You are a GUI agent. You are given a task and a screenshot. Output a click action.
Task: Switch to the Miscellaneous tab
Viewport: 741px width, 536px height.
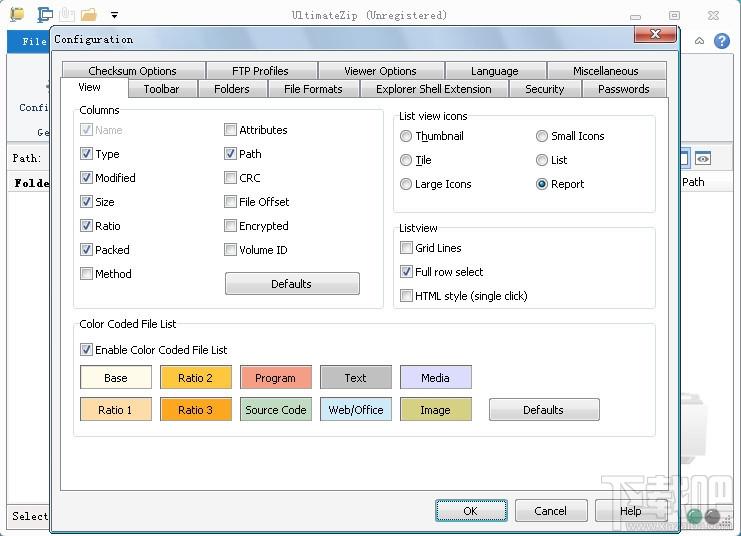point(606,71)
